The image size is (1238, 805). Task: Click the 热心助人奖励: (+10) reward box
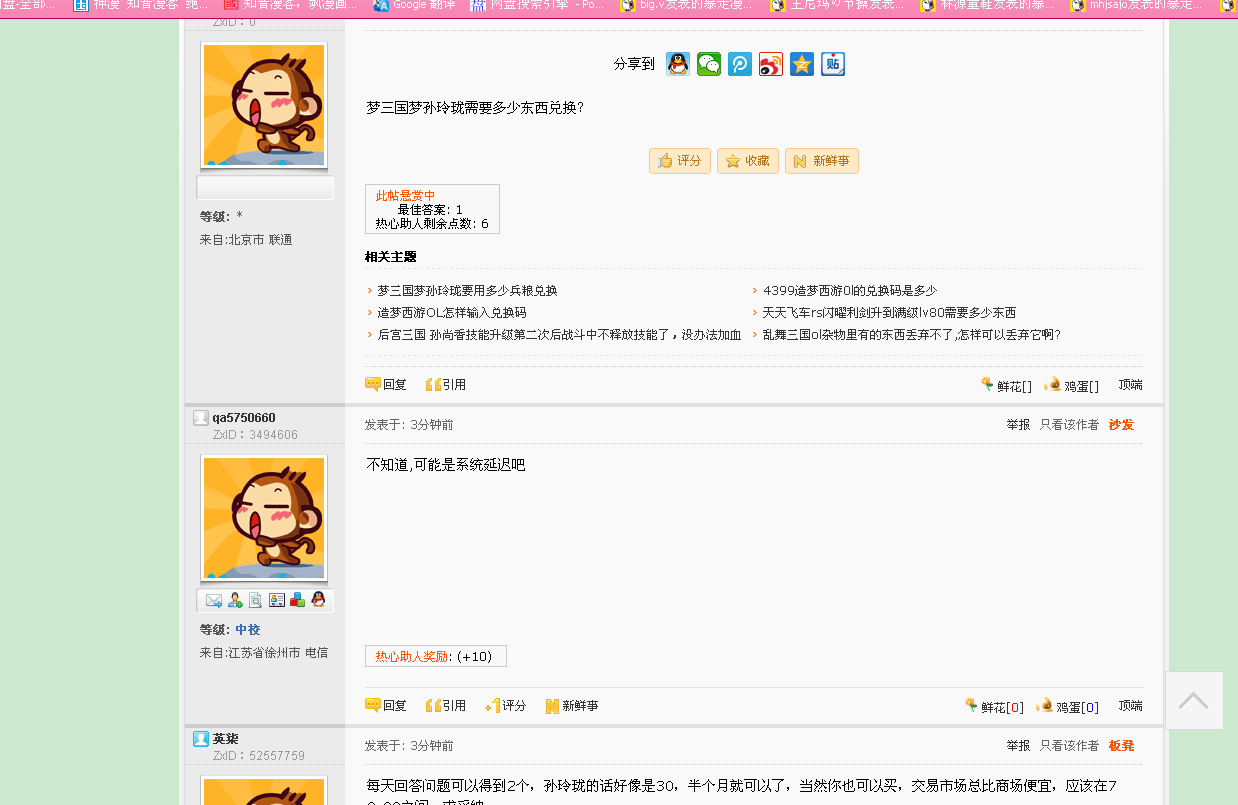[435, 656]
